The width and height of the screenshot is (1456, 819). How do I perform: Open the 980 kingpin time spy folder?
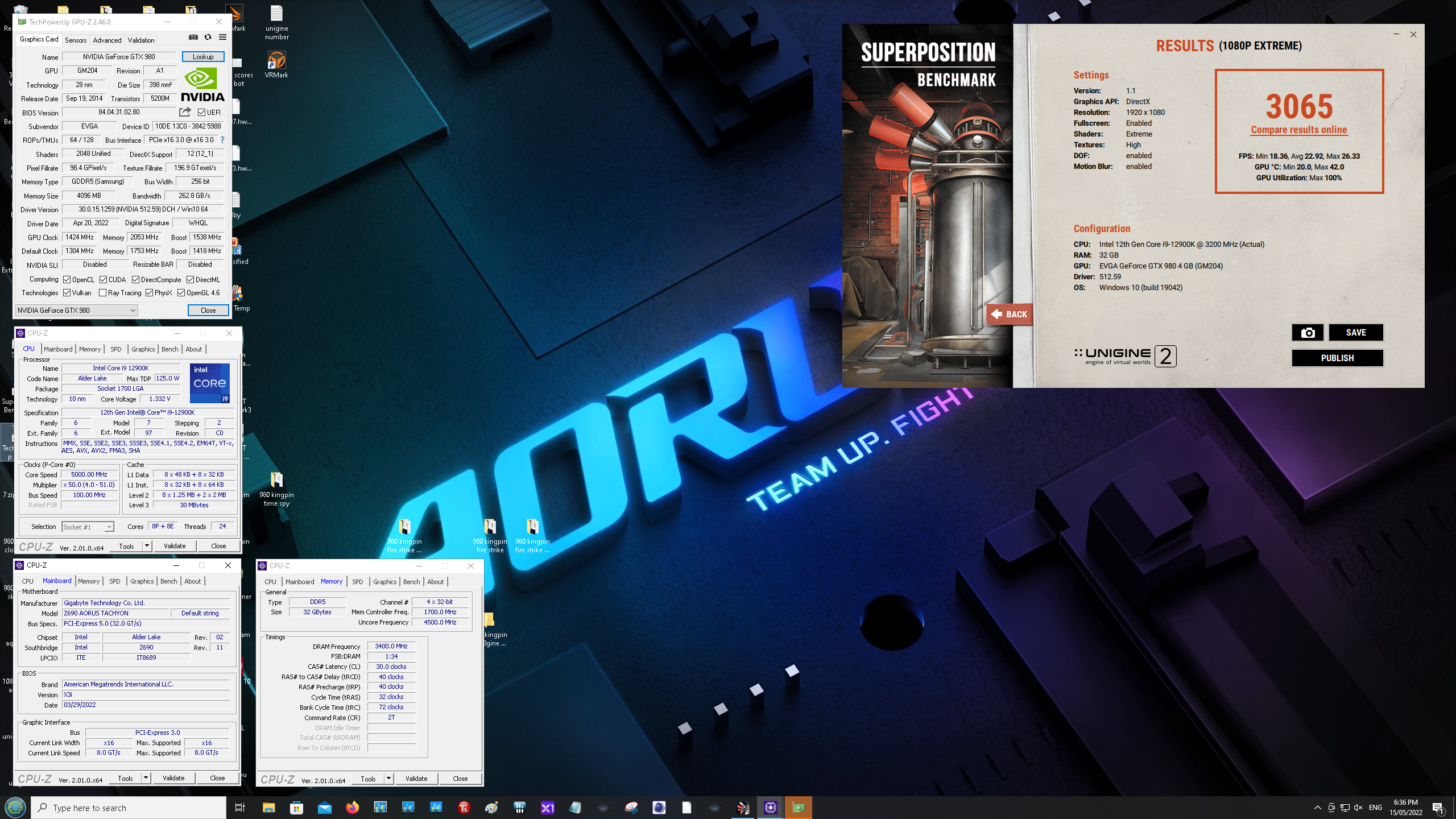coord(277,490)
